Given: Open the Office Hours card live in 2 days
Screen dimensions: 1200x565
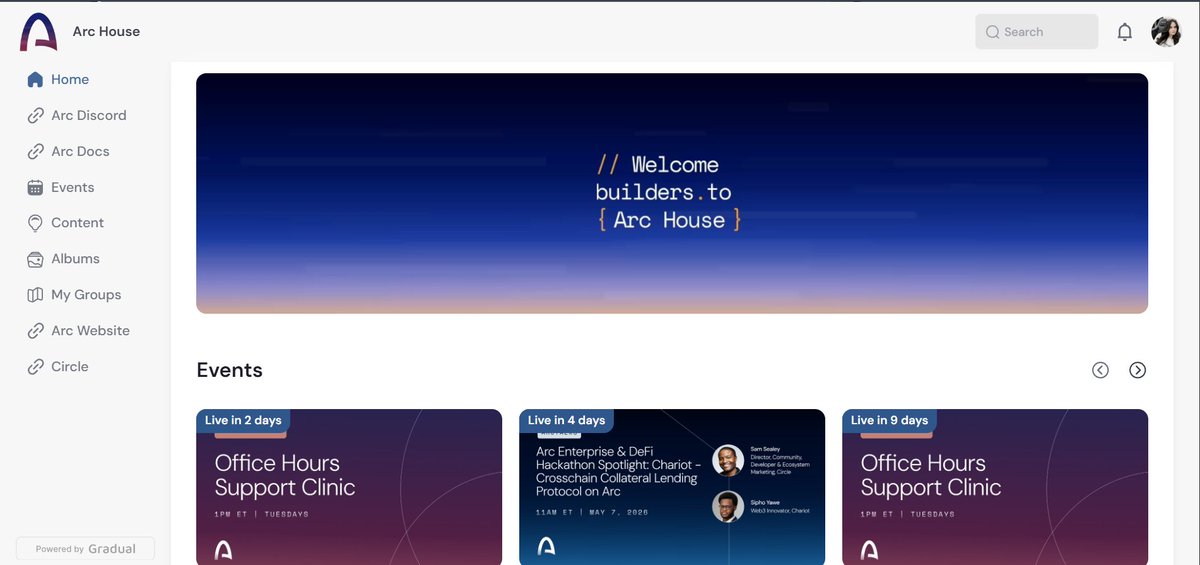Looking at the screenshot, I should click(x=349, y=487).
